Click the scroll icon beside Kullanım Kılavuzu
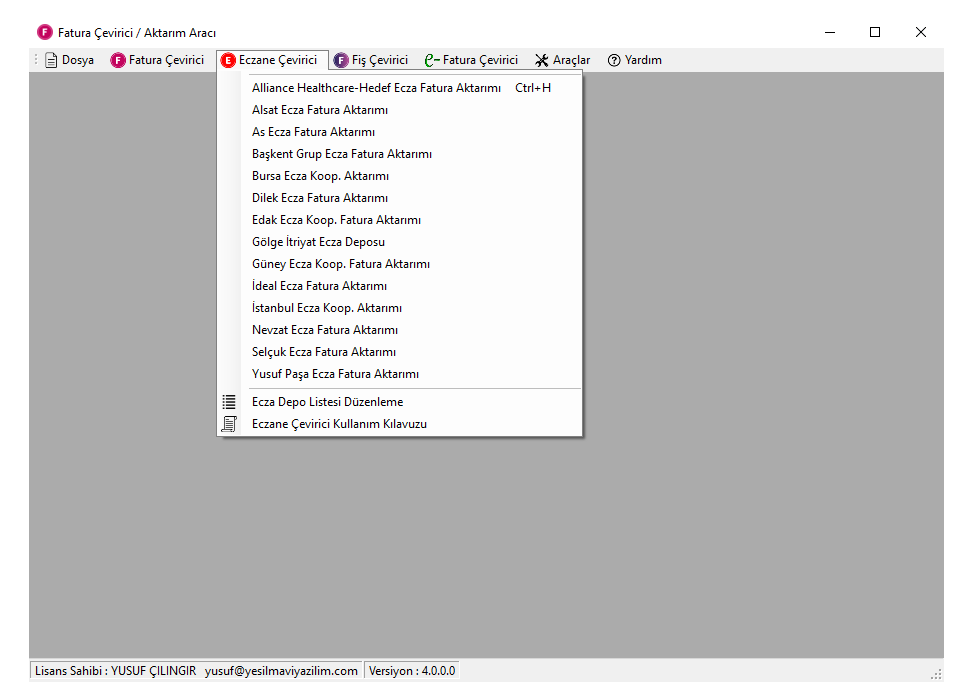The image size is (975, 700). 229,424
